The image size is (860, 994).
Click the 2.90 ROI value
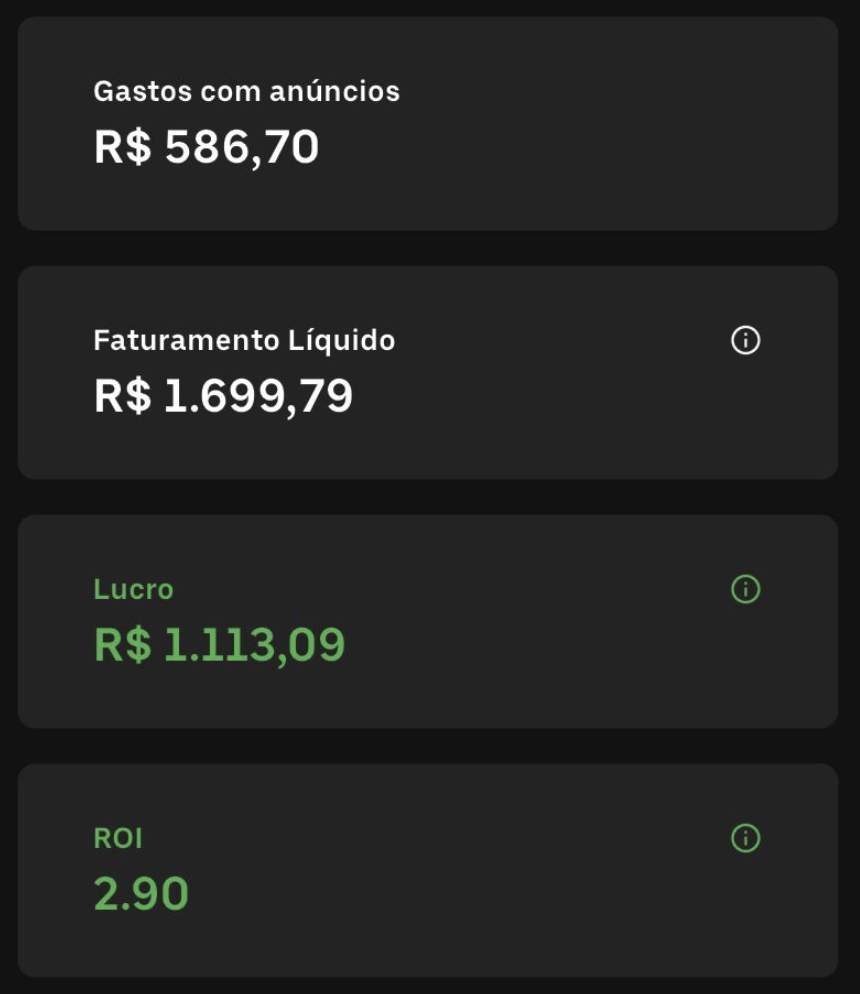141,894
